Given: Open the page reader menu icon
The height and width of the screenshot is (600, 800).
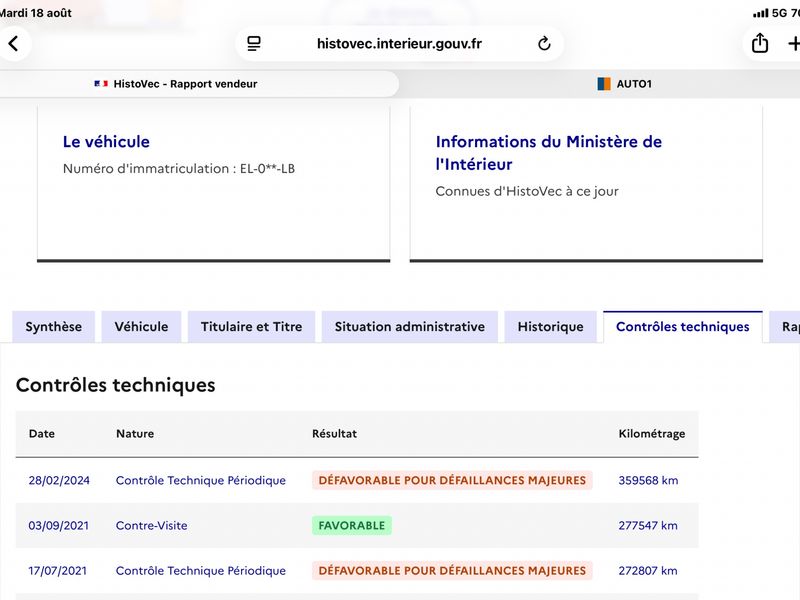Looking at the screenshot, I should tap(254, 43).
